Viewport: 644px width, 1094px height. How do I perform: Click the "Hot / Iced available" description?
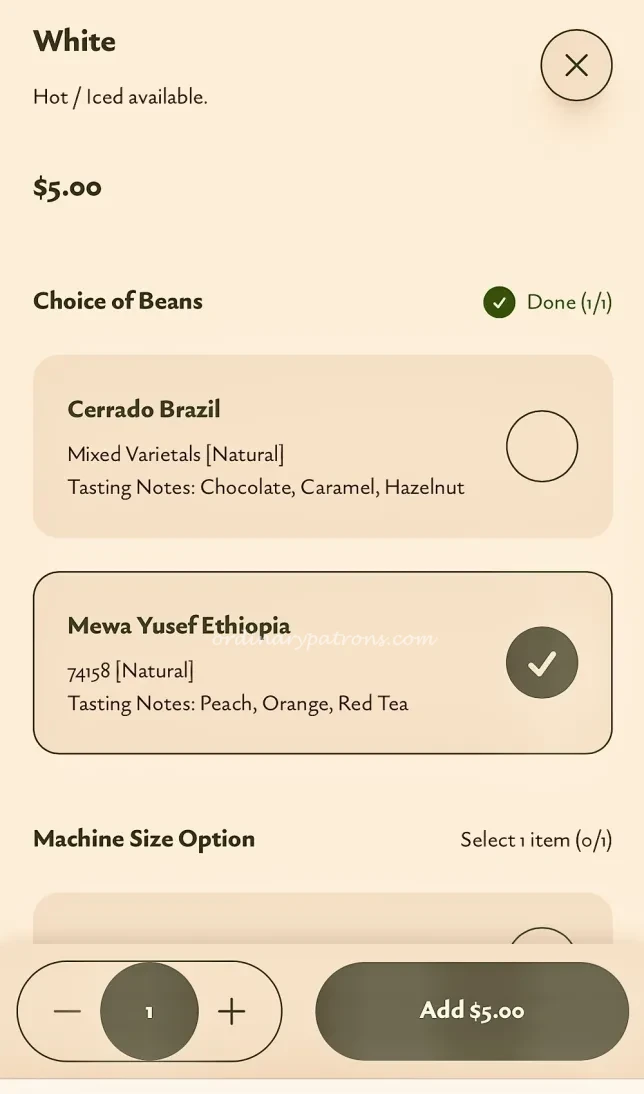pyautogui.click(x=120, y=97)
